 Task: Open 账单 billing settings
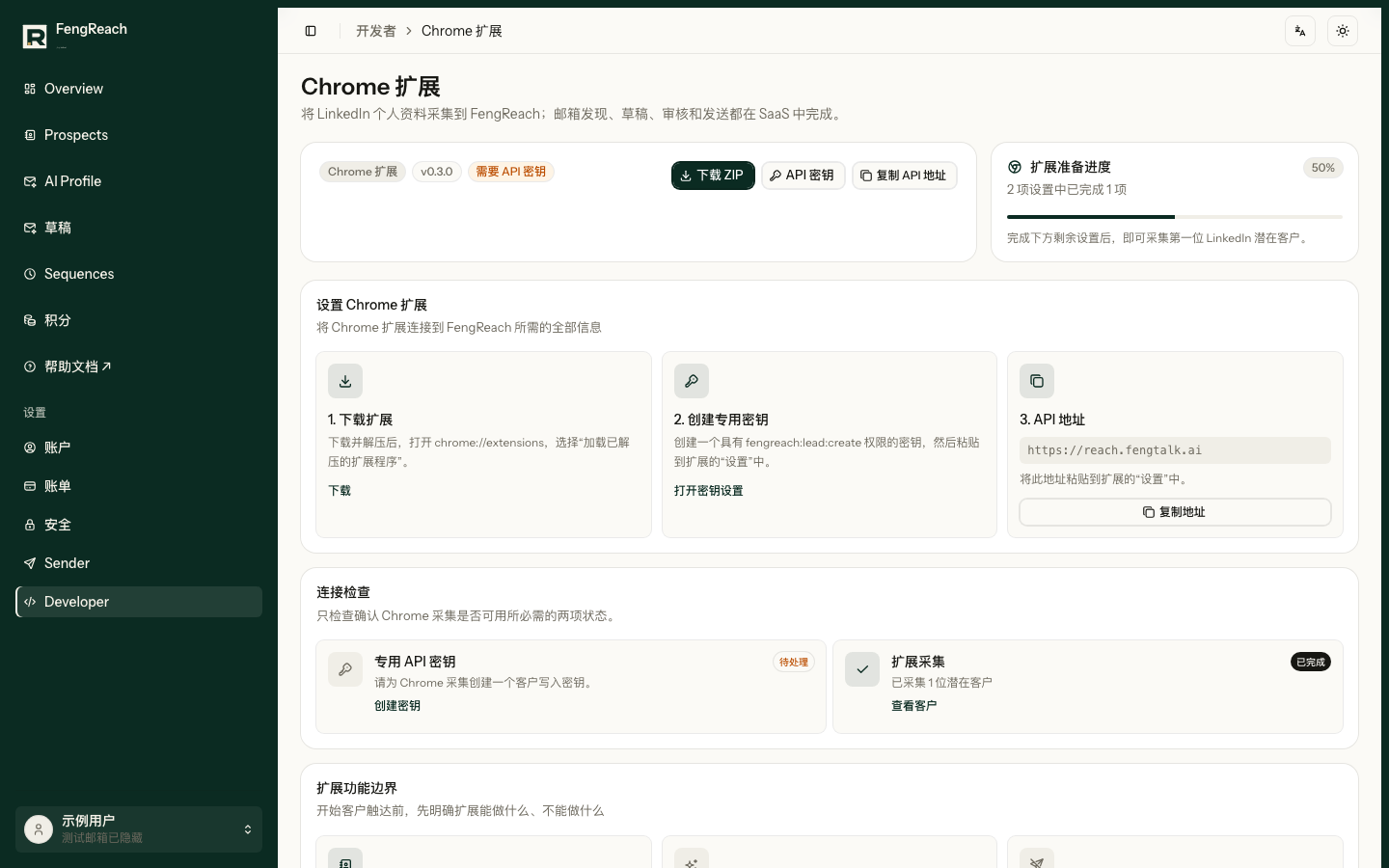(139, 486)
